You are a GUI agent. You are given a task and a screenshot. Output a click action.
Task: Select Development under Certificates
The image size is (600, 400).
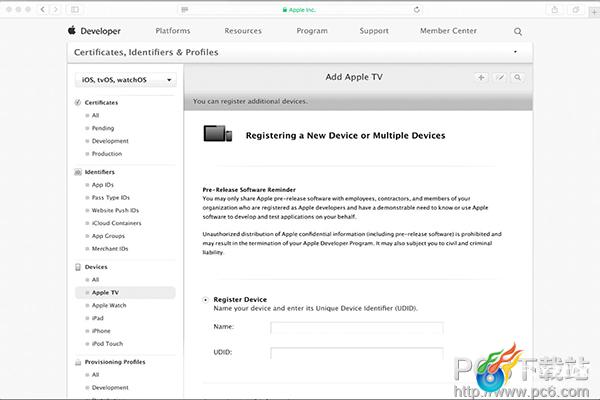coord(110,141)
